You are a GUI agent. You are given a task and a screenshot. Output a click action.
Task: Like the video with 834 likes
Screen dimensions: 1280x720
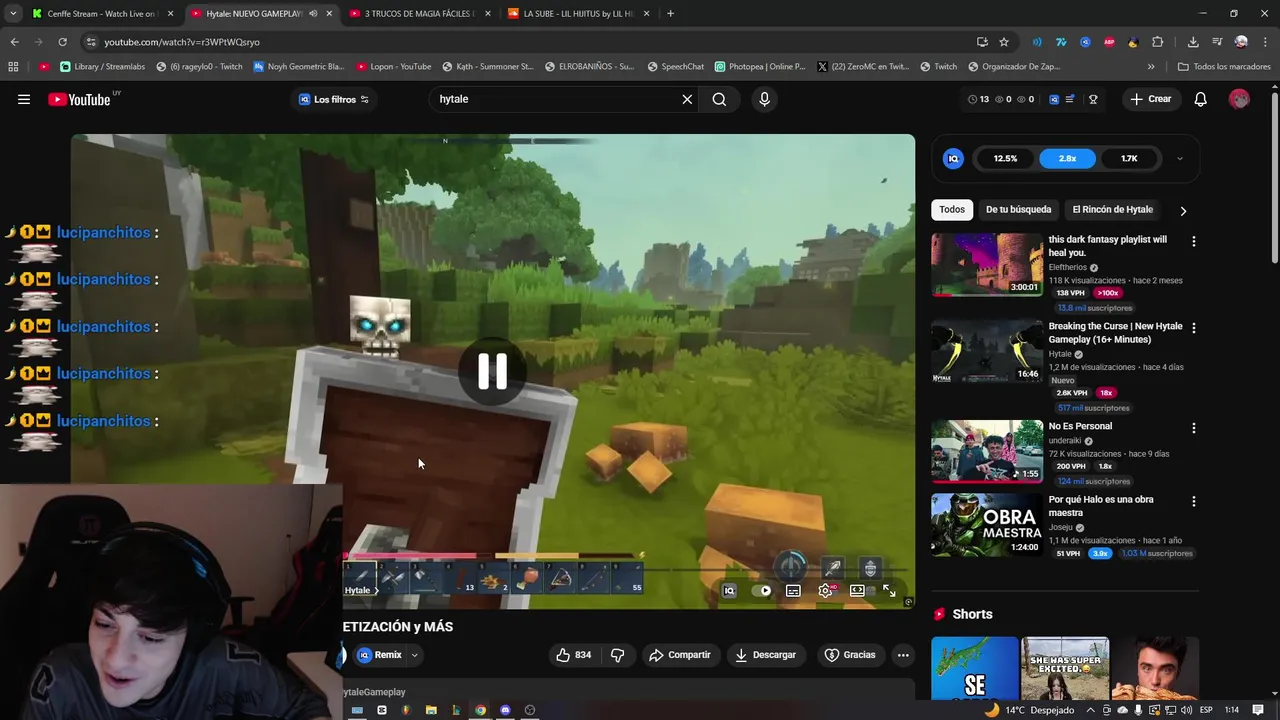pyautogui.click(x=574, y=655)
